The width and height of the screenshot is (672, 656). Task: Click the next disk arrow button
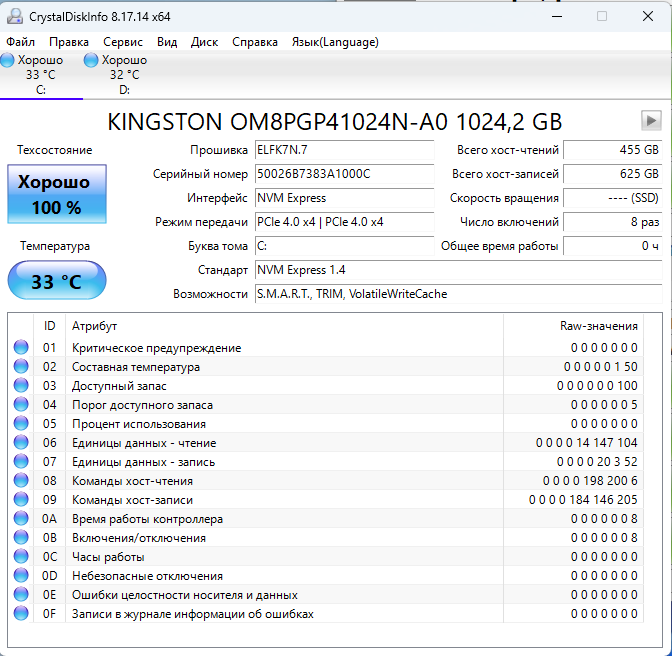tap(651, 121)
